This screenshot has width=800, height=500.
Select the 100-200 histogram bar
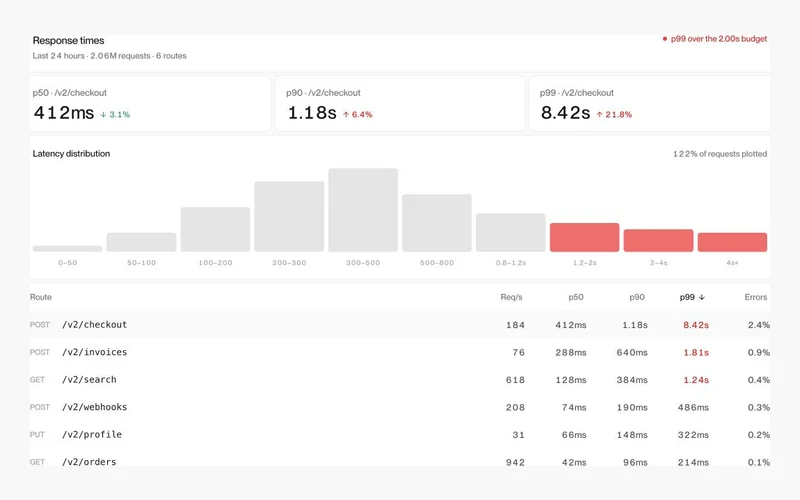click(x=215, y=229)
